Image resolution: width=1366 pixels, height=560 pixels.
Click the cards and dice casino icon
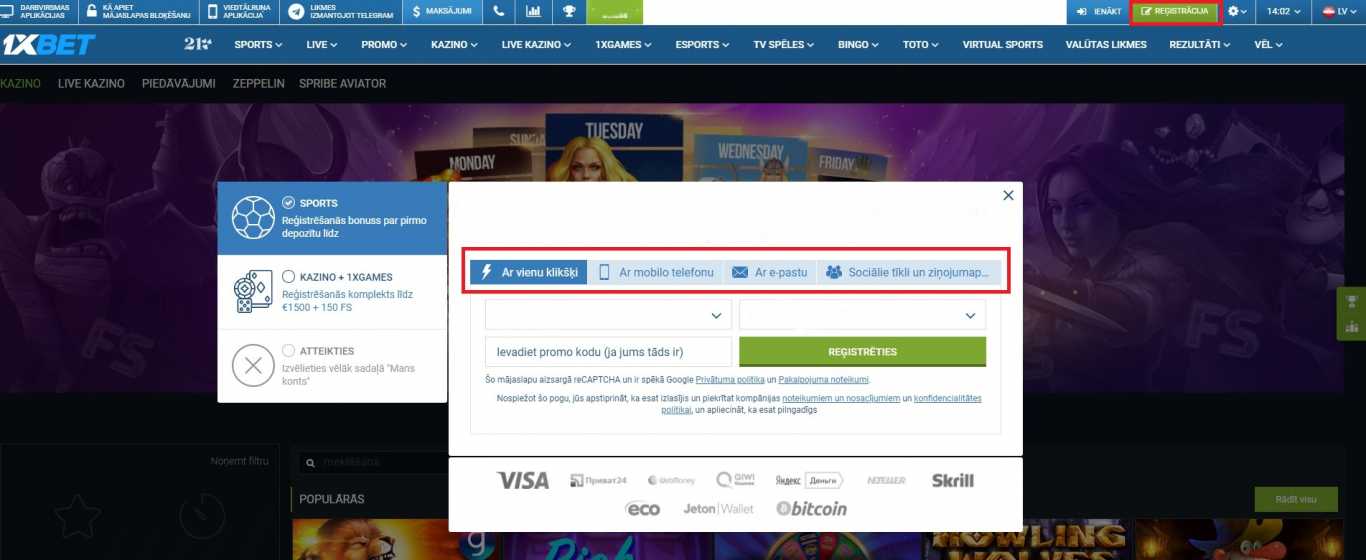tap(253, 292)
